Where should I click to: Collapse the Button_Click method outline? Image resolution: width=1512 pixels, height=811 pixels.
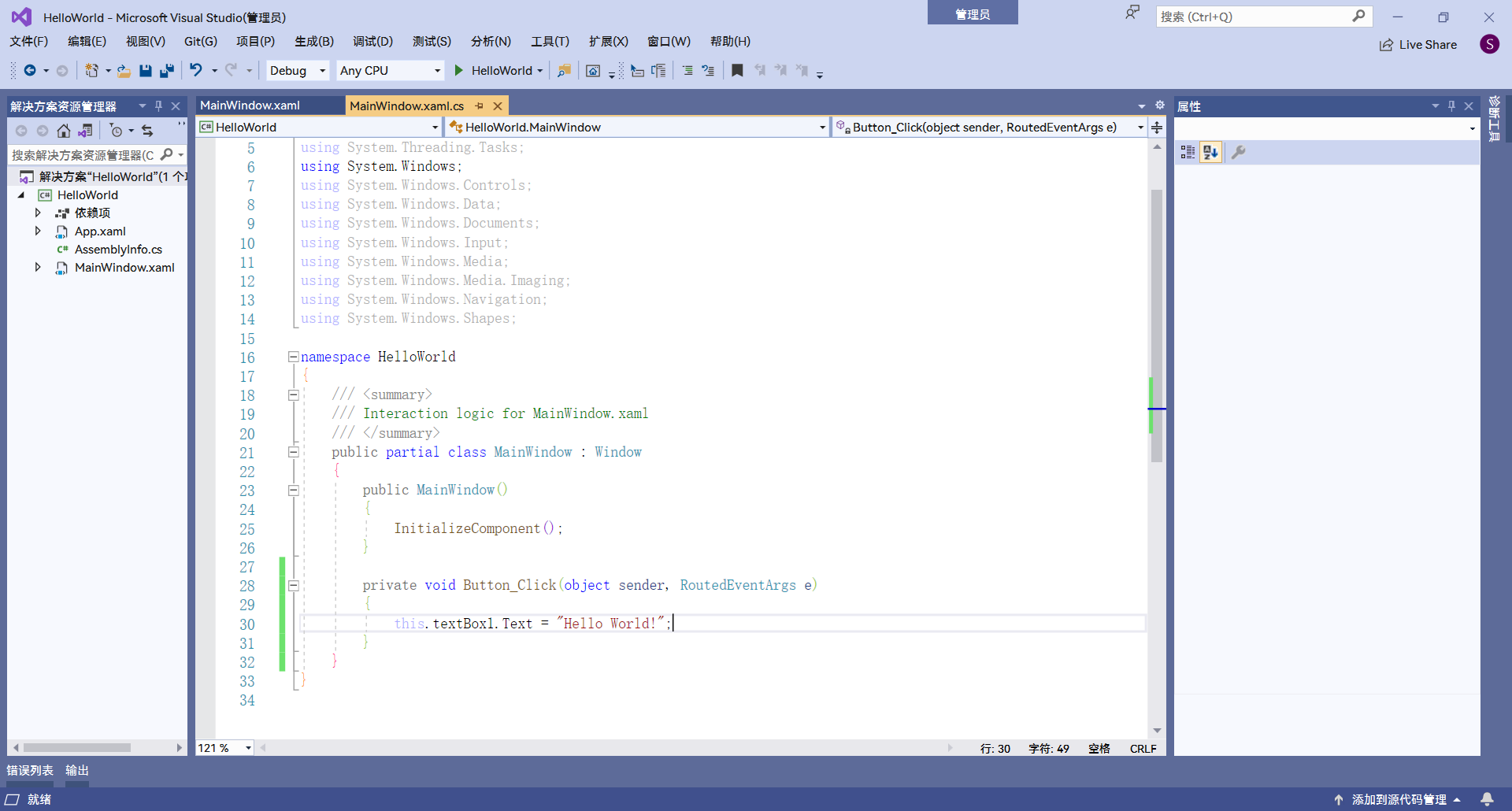(x=293, y=586)
